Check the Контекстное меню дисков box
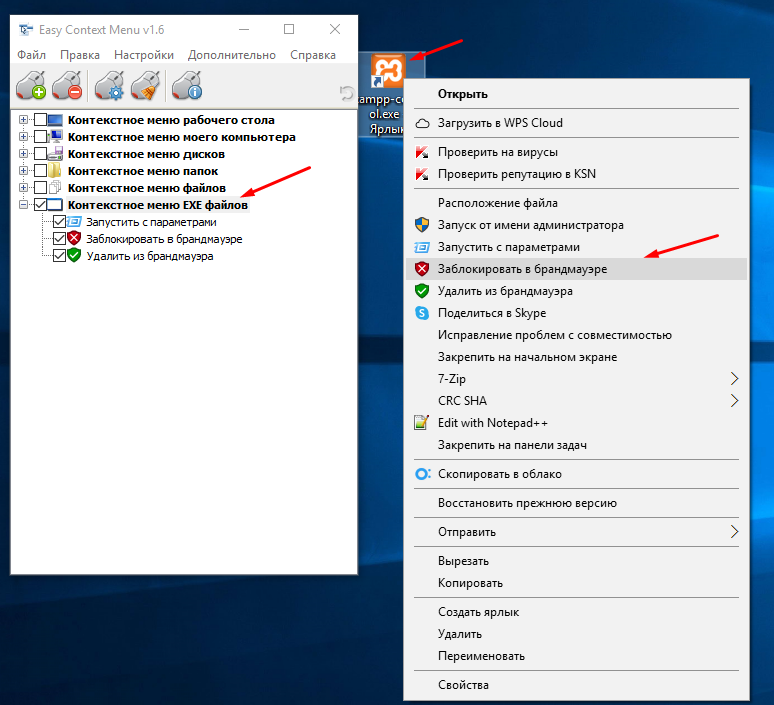This screenshot has width=774, height=705. [40, 154]
